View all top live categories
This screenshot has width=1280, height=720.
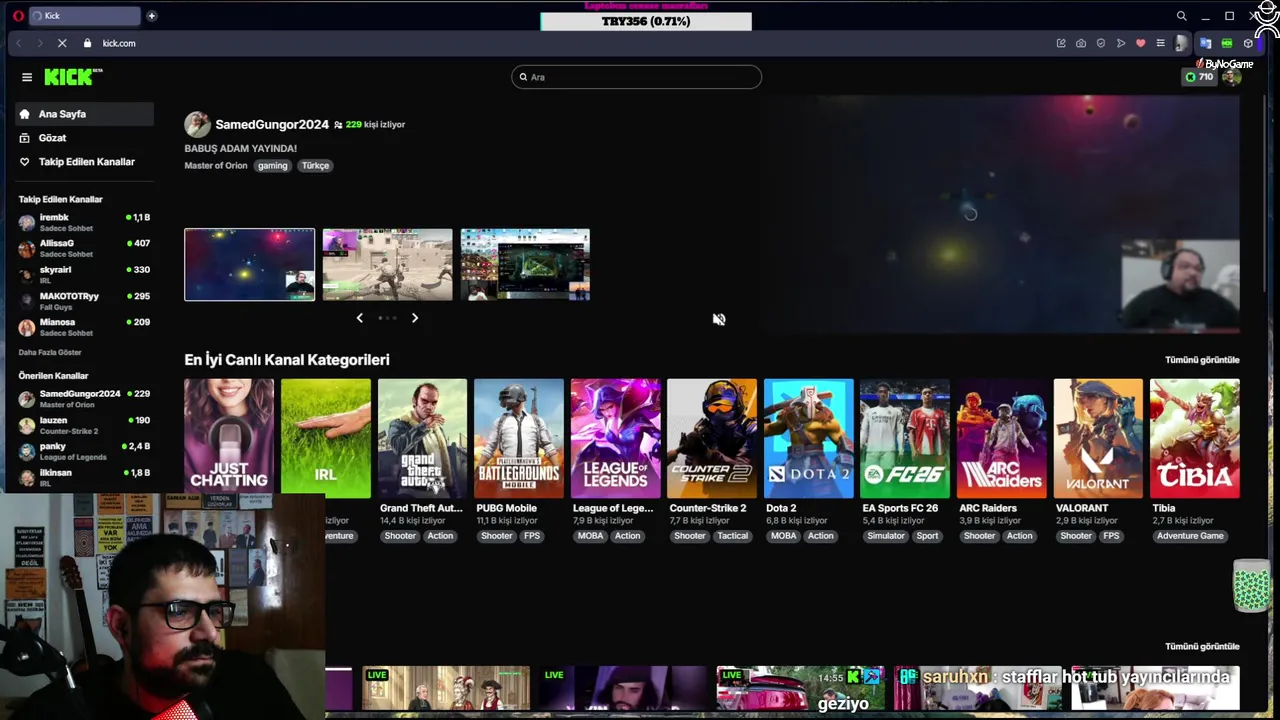coord(1202,360)
